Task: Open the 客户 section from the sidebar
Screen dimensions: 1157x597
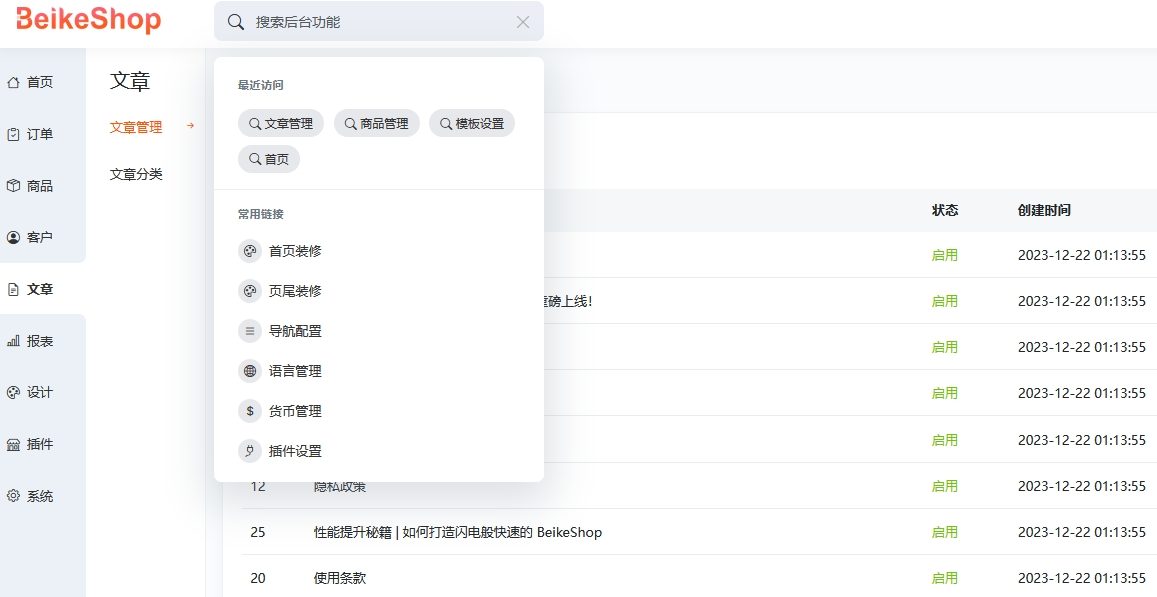Action: point(40,237)
